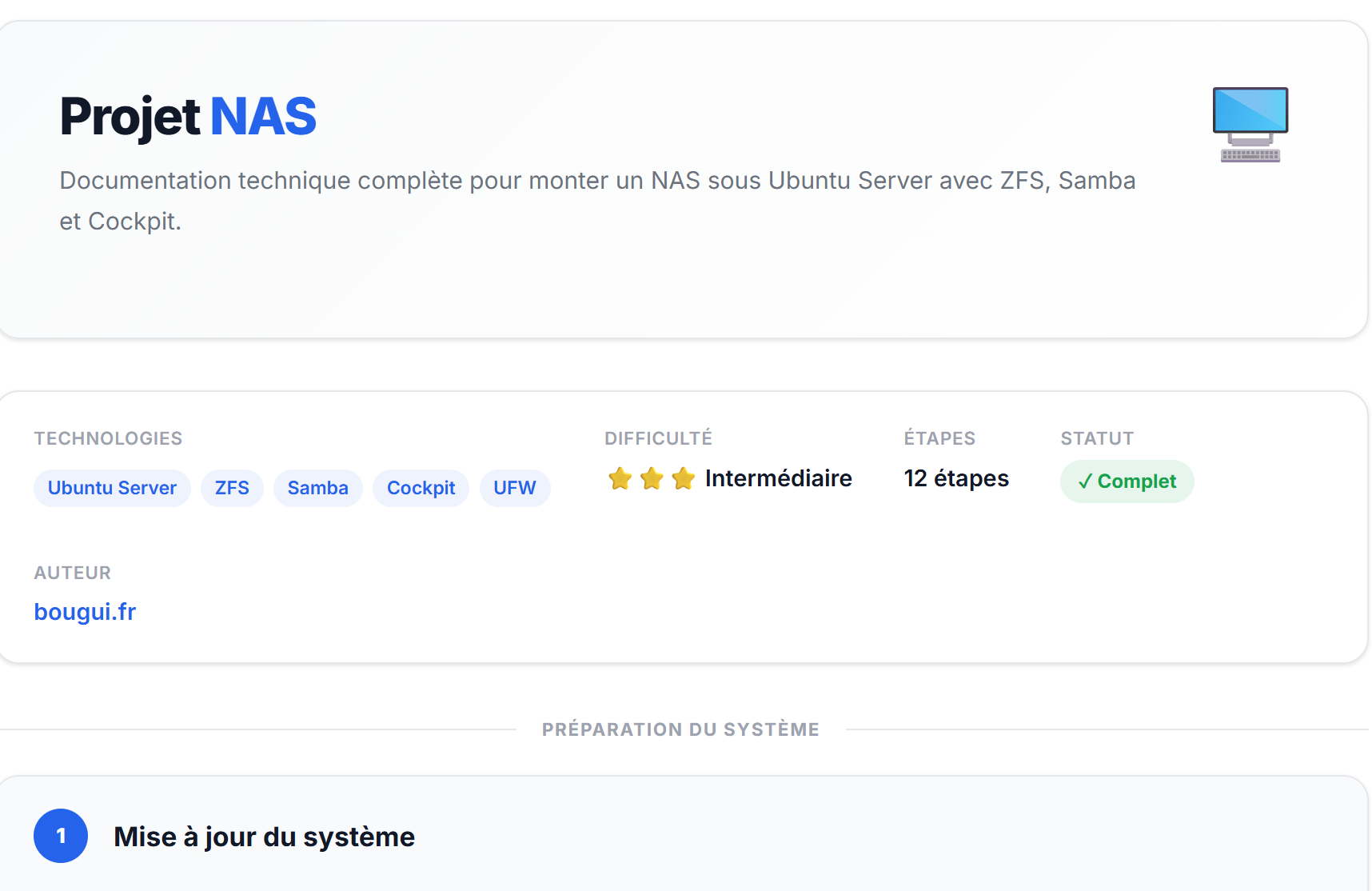Click the first star under Difficulté
This screenshot has height=891, width=1372.
click(x=620, y=478)
